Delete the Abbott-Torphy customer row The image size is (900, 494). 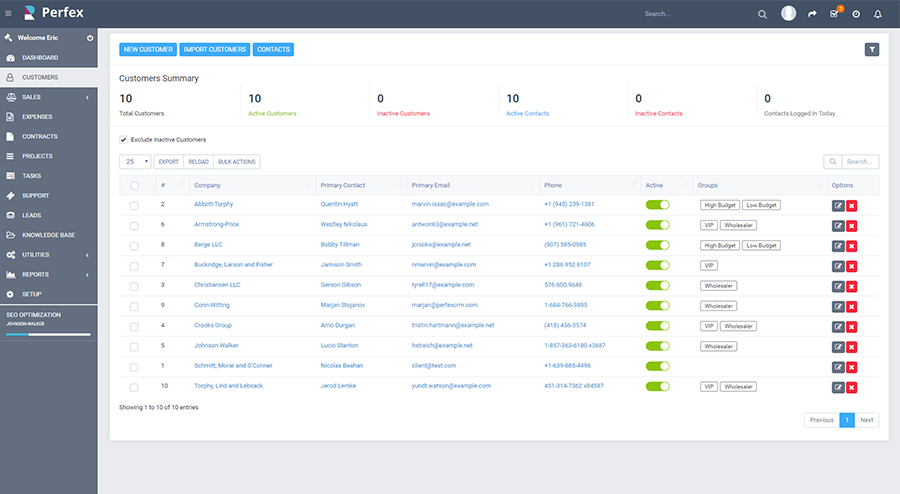coord(852,205)
